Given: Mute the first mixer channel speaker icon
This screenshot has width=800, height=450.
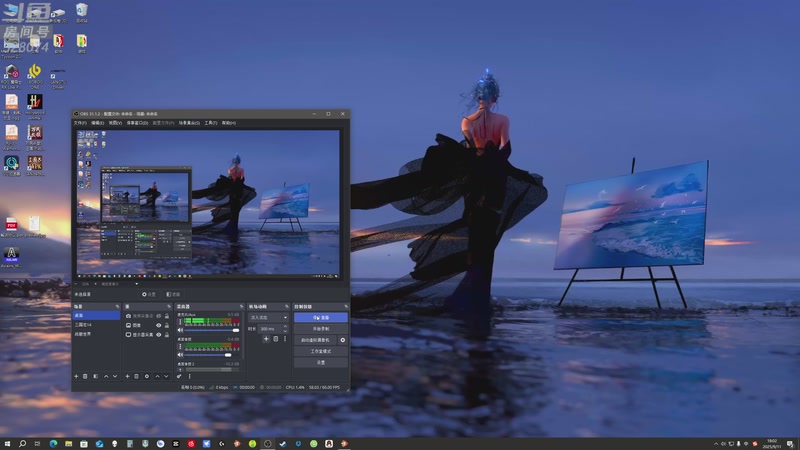Looking at the screenshot, I should tap(180, 330).
